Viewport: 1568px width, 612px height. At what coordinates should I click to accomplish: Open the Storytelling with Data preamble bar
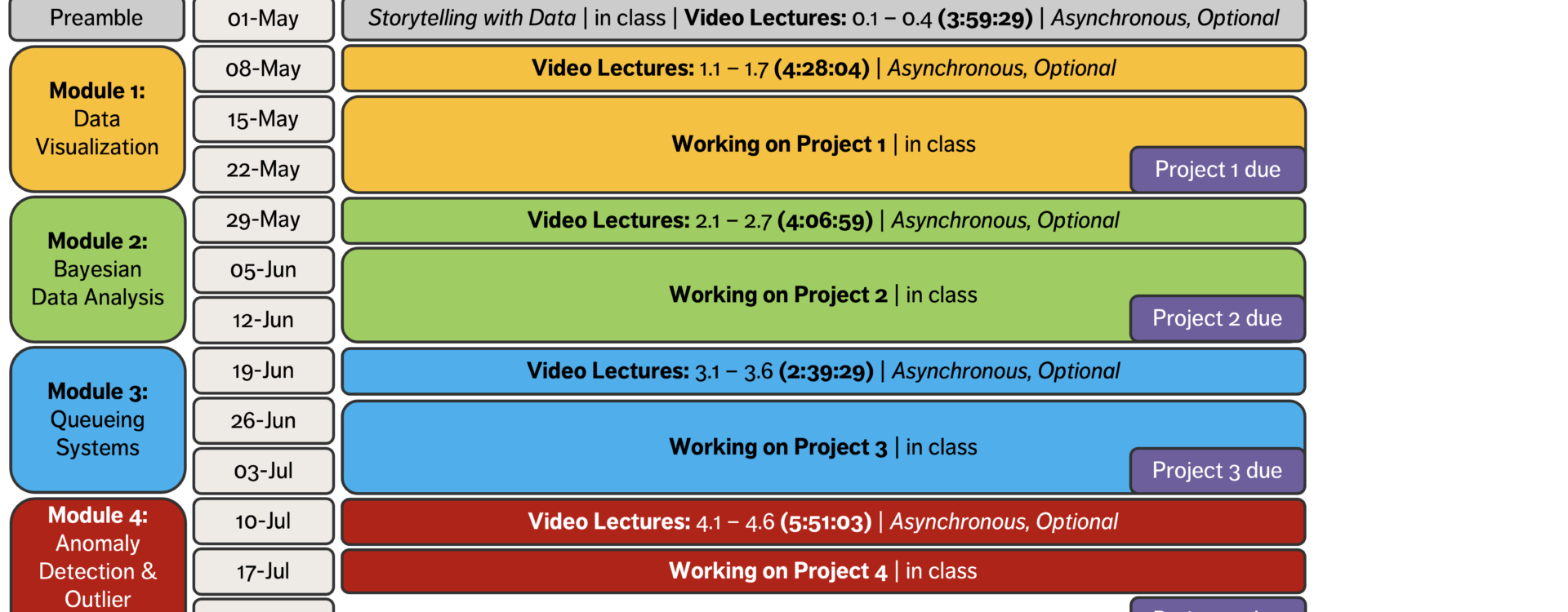(823, 19)
